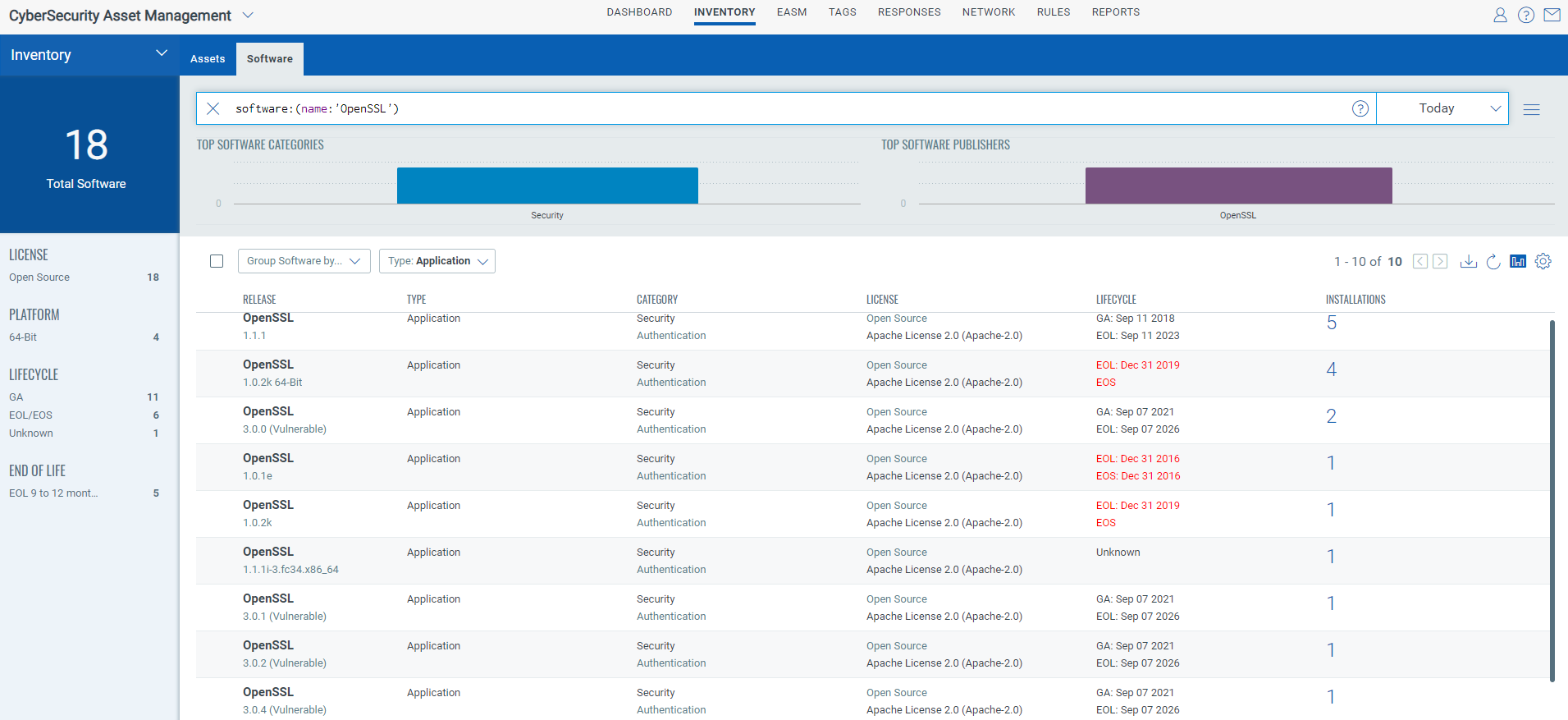Open the user profile icon
Screen dimensions: 1568x720
tap(1500, 15)
